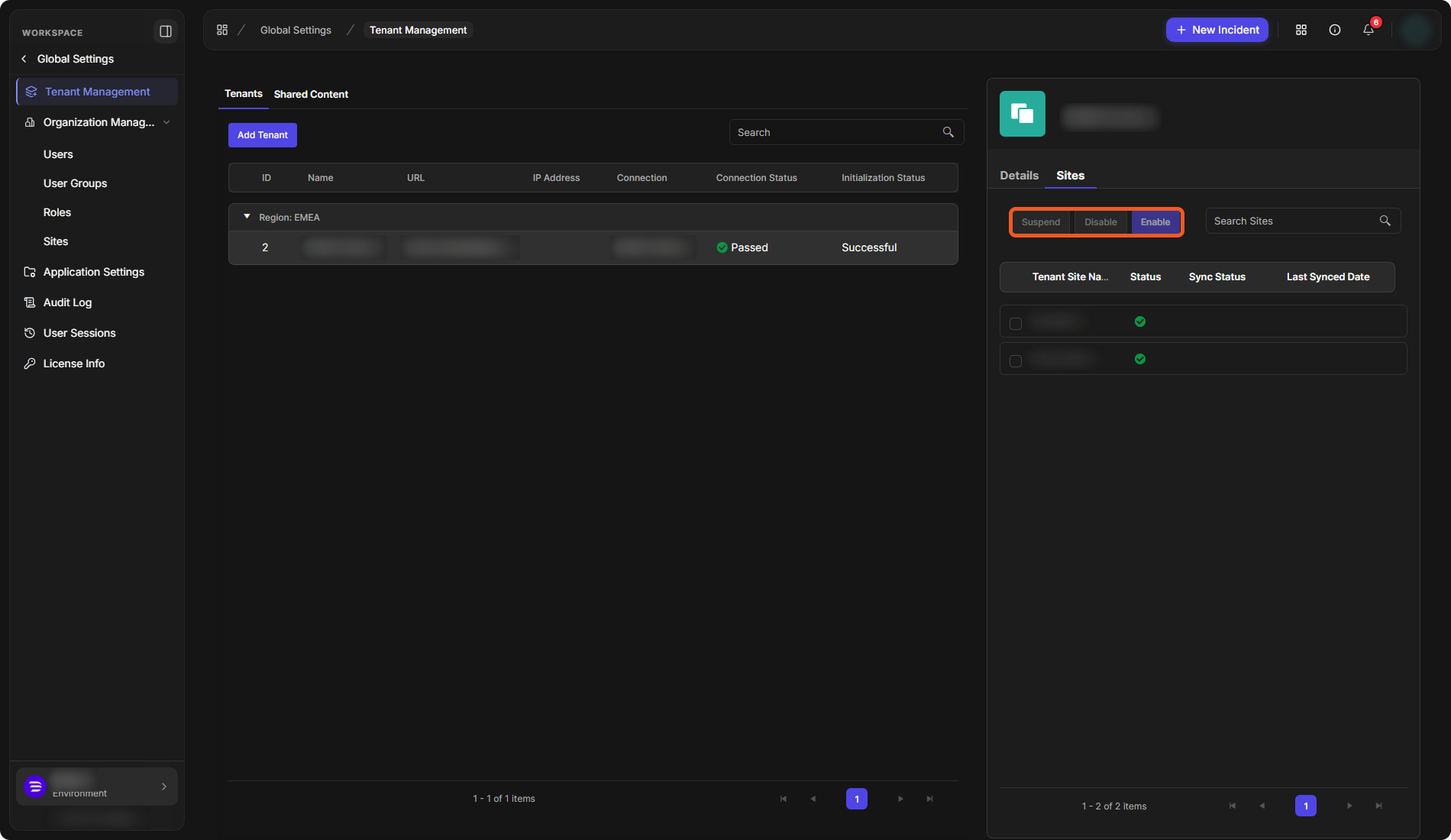Click the tenant Search field
The image size is (1451, 840).
pyautogui.click(x=847, y=132)
